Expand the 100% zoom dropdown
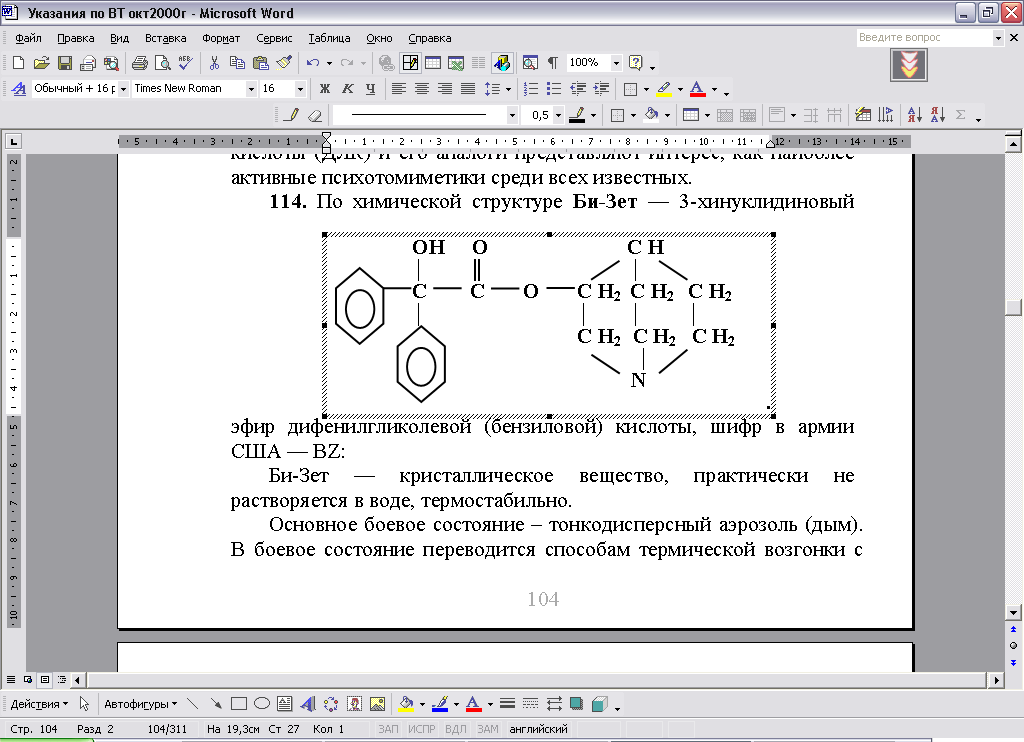 tap(616, 63)
